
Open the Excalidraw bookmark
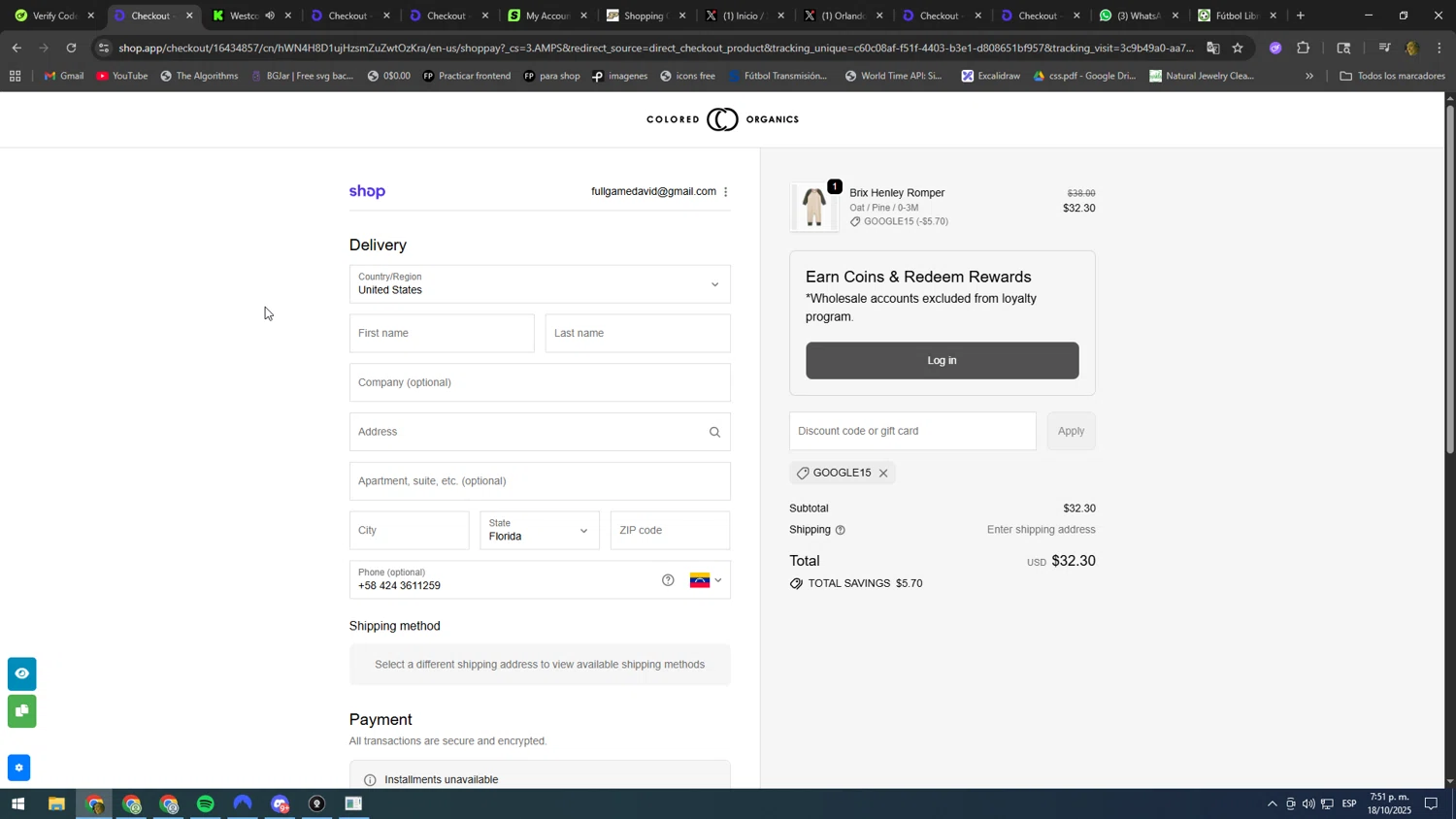pos(990,76)
